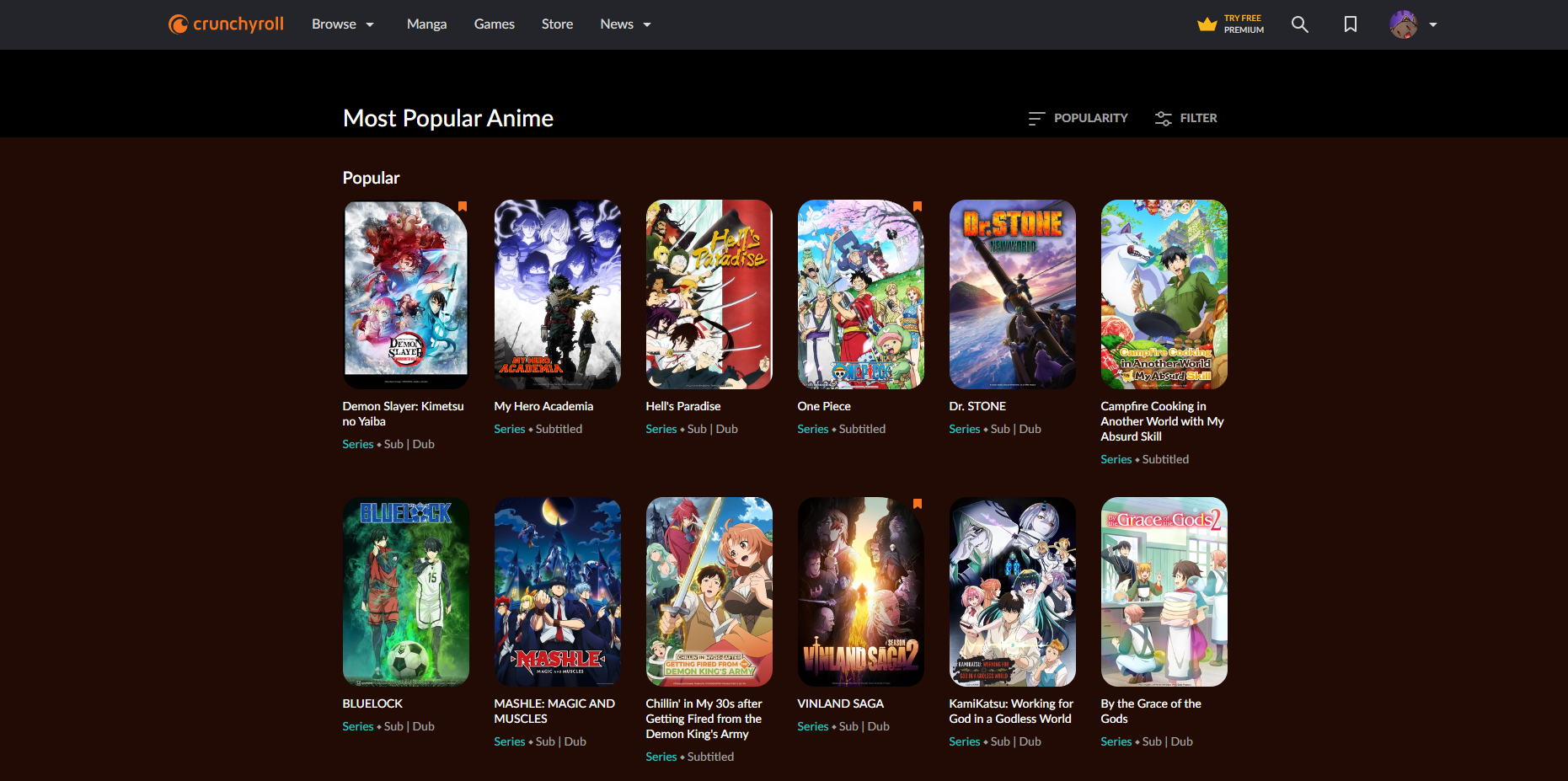Viewport: 1568px width, 781px height.
Task: Open the Hell's Paradise poster
Action: pyautogui.click(x=709, y=294)
